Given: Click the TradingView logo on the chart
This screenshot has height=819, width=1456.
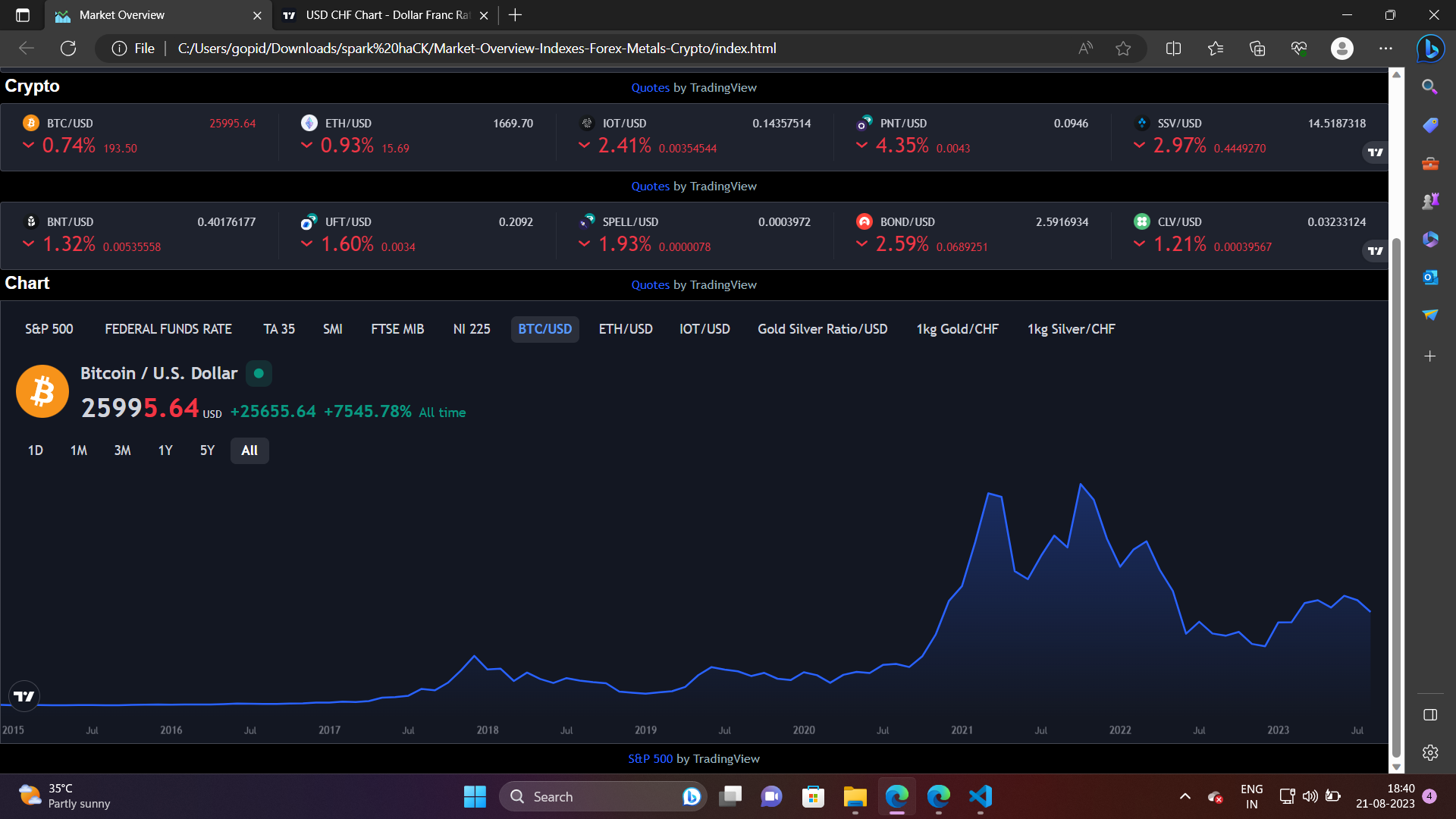Looking at the screenshot, I should (24, 696).
